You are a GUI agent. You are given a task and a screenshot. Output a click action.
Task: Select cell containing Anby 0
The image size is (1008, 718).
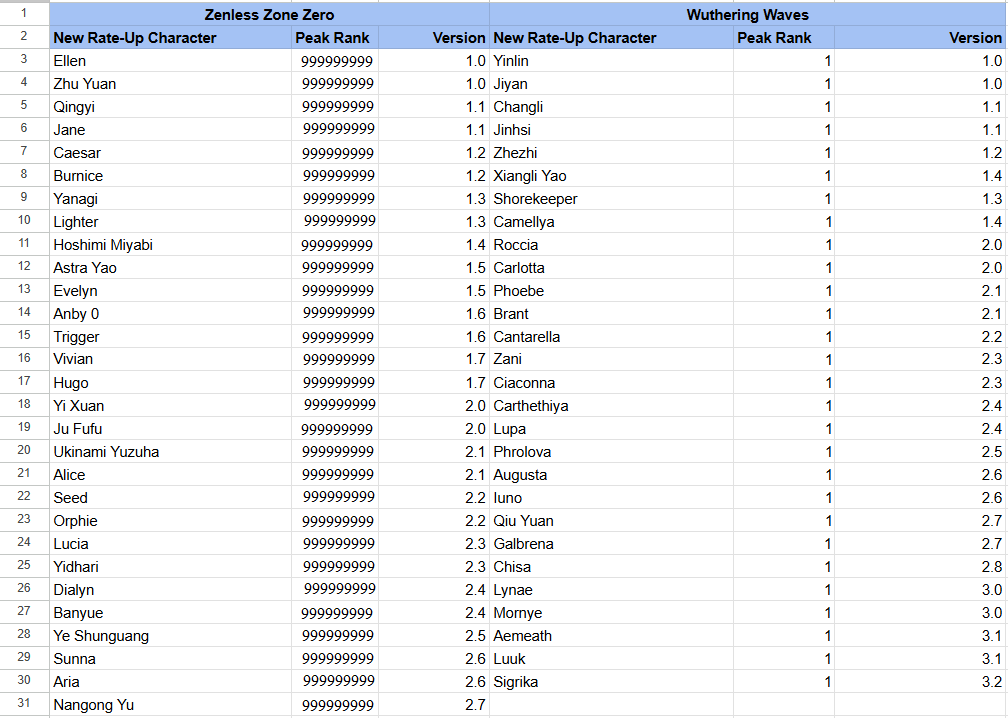tap(170, 314)
